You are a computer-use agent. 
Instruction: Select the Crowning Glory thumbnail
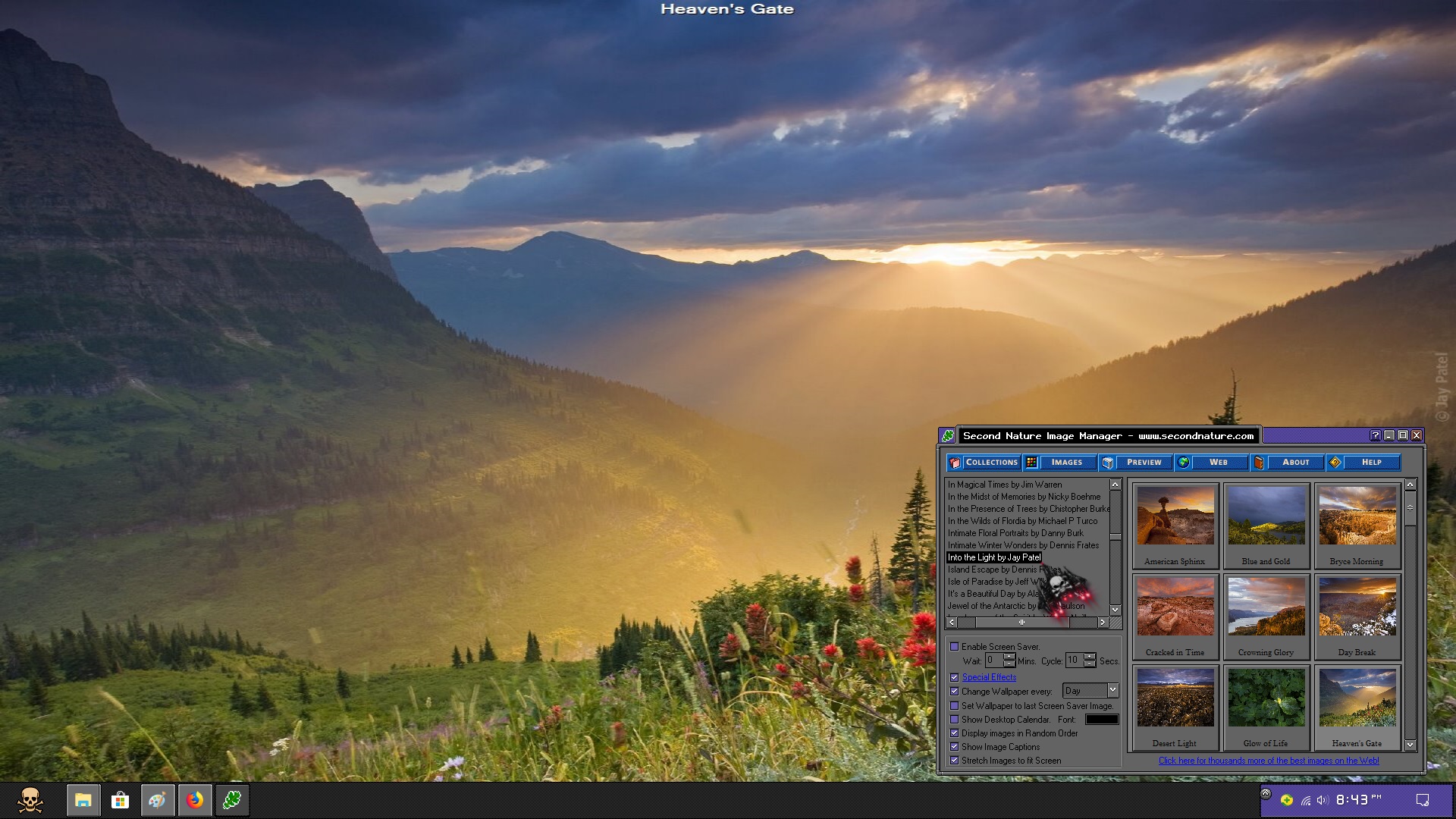[1266, 617]
